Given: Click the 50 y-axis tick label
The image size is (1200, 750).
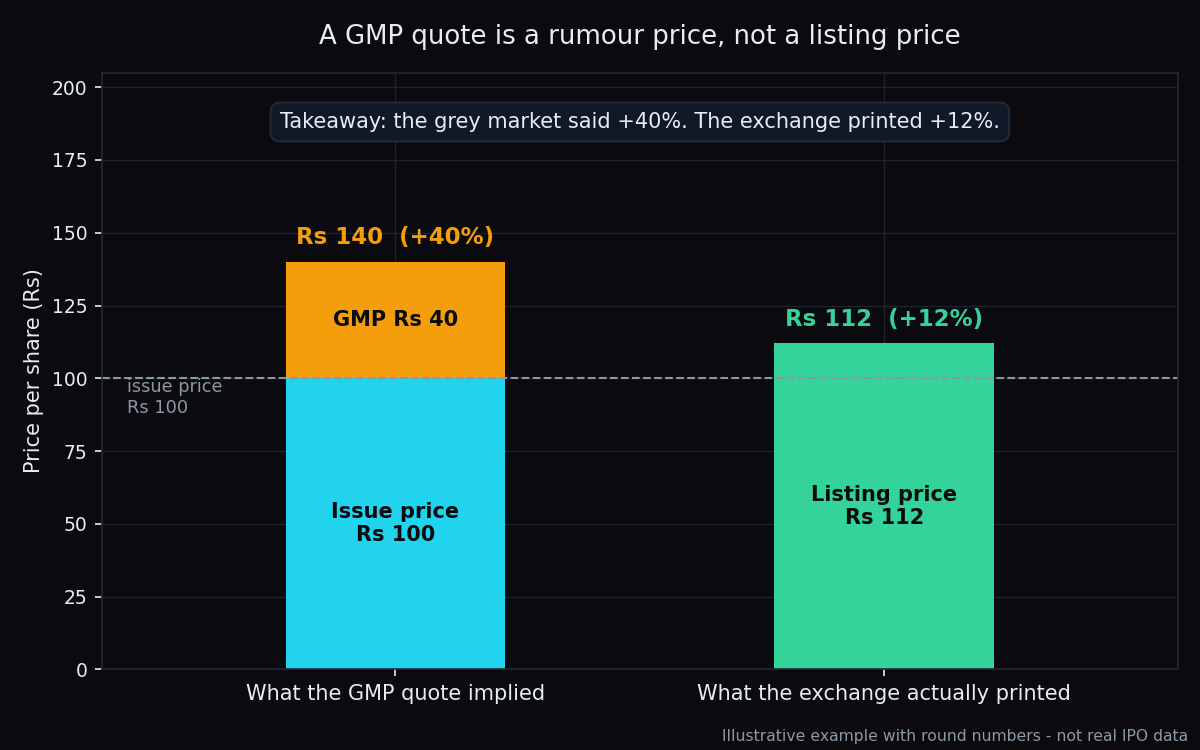Looking at the screenshot, I should (x=76, y=525).
